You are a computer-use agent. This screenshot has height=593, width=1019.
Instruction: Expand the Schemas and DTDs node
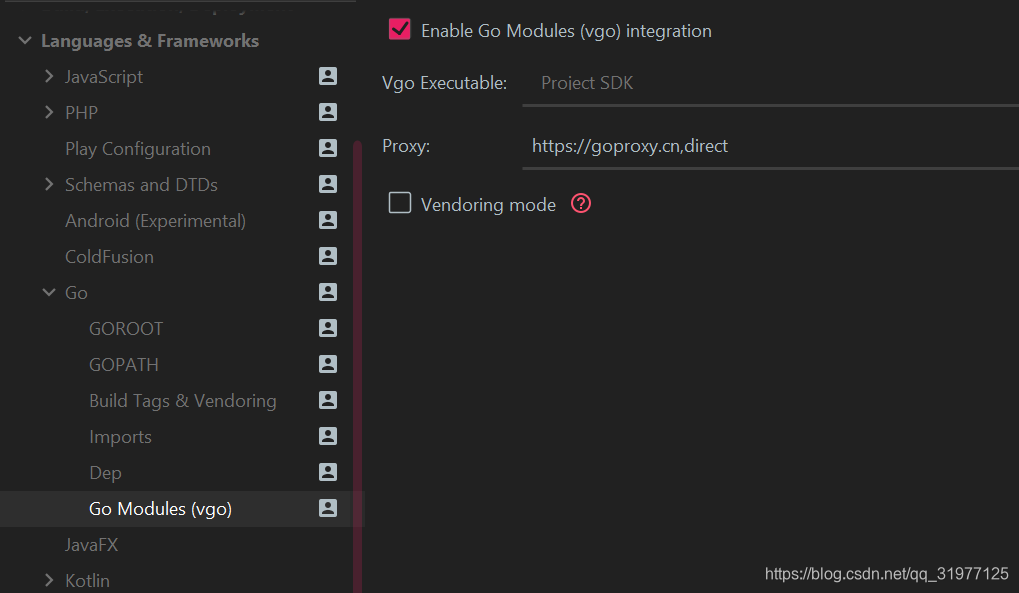[x=49, y=184]
